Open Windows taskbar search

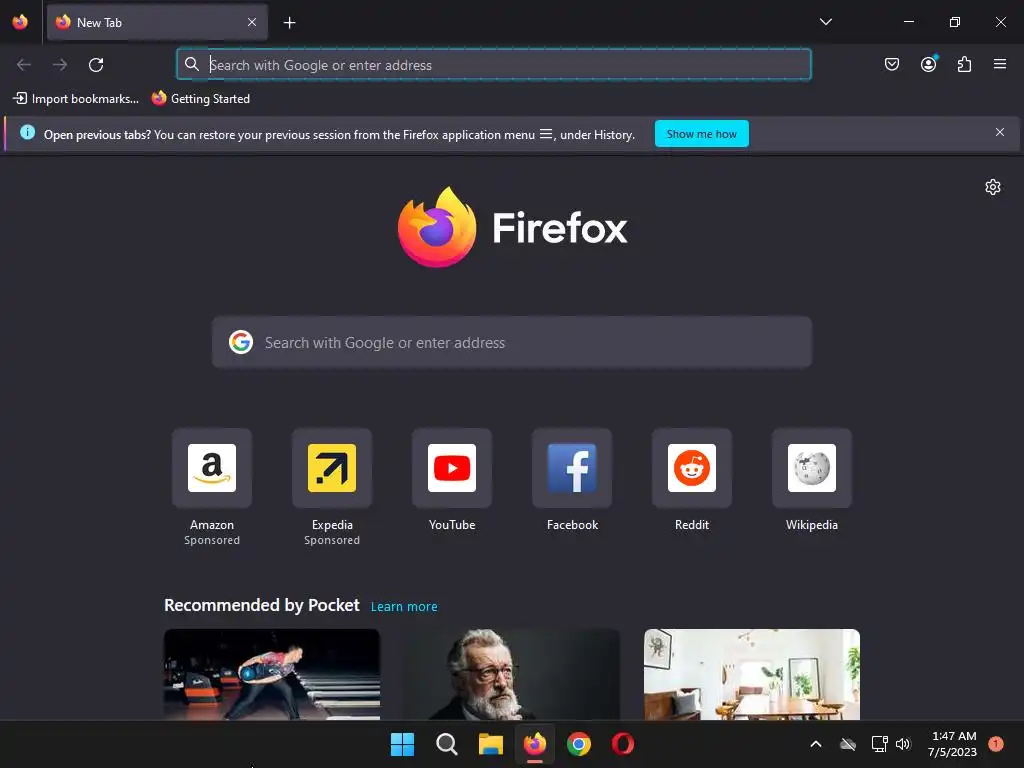pos(447,744)
